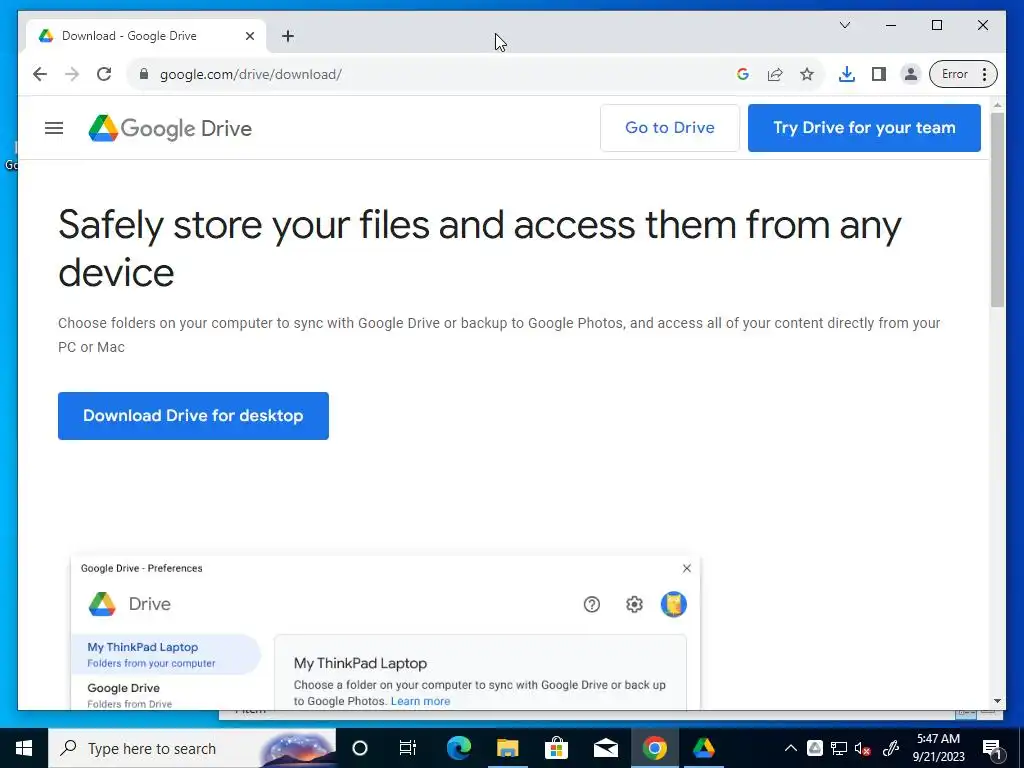The width and height of the screenshot is (1024, 768).
Task: Click the Google Drive logo
Action: pos(170,128)
